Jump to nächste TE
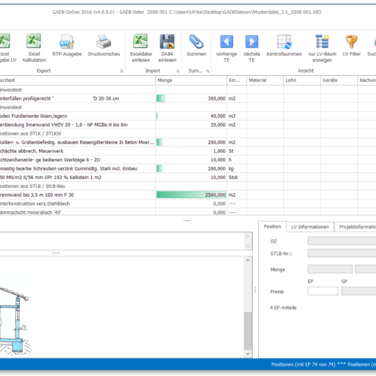The width and height of the screenshot is (376, 376). [252, 48]
